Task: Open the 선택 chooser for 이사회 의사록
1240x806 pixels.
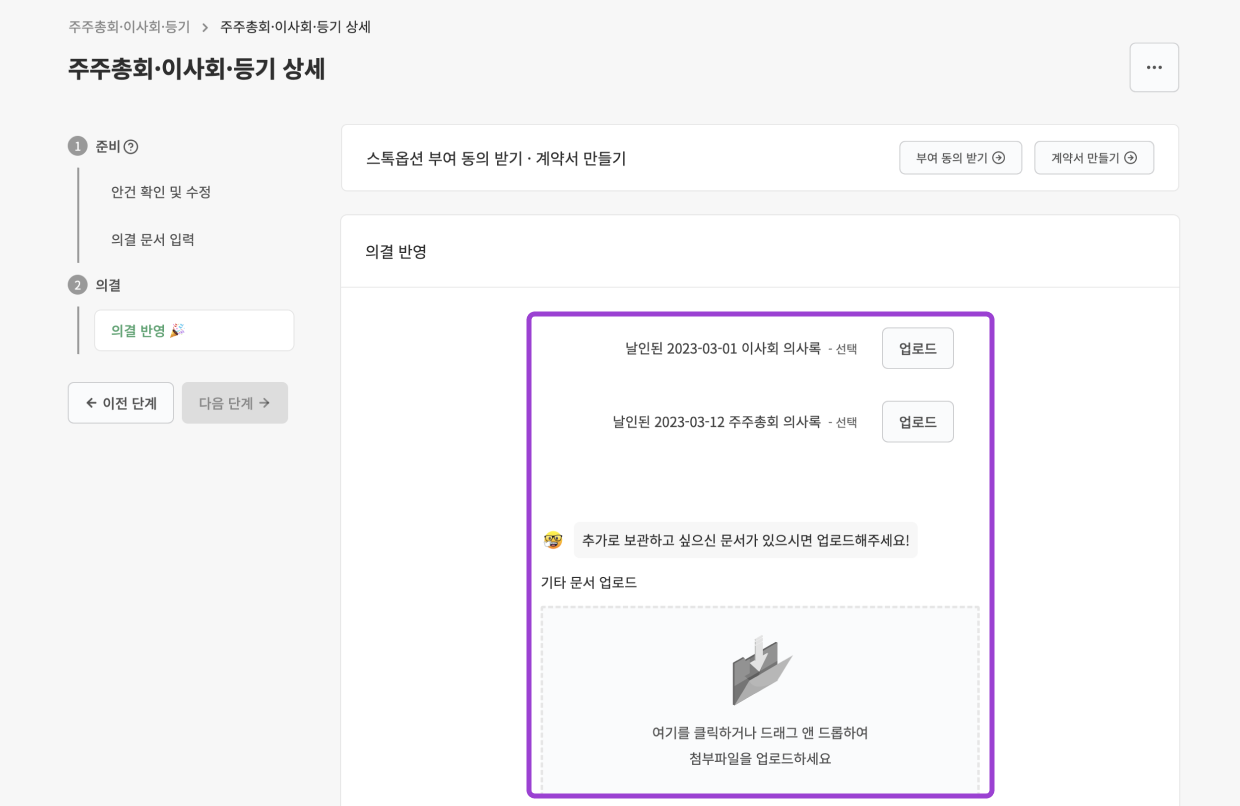Action: point(844,348)
